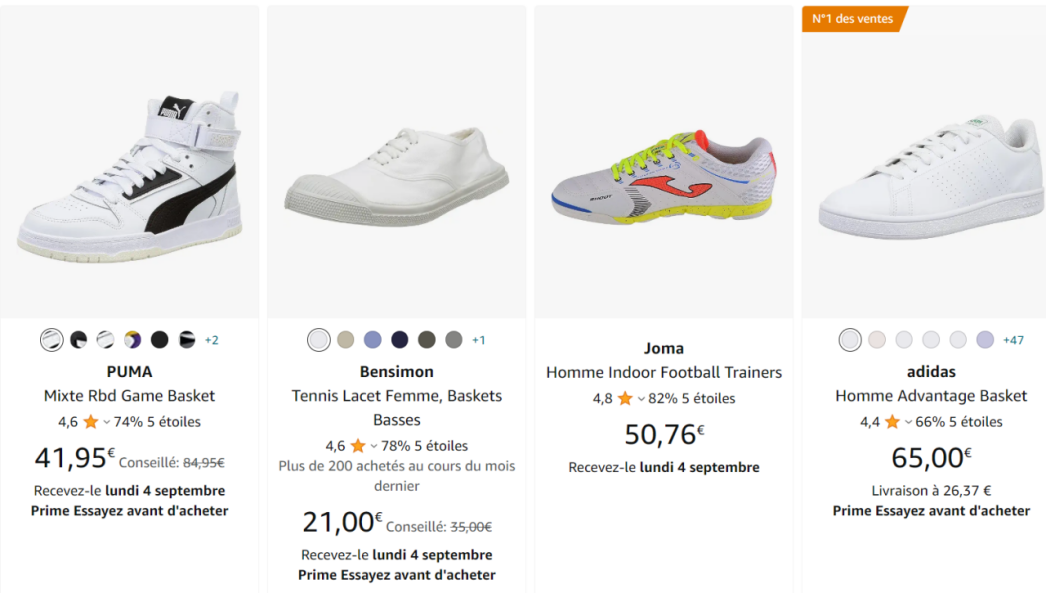Screen dimensions: 1047x593
Task: Click the N°1 des ventes badge
Action: click(853, 19)
